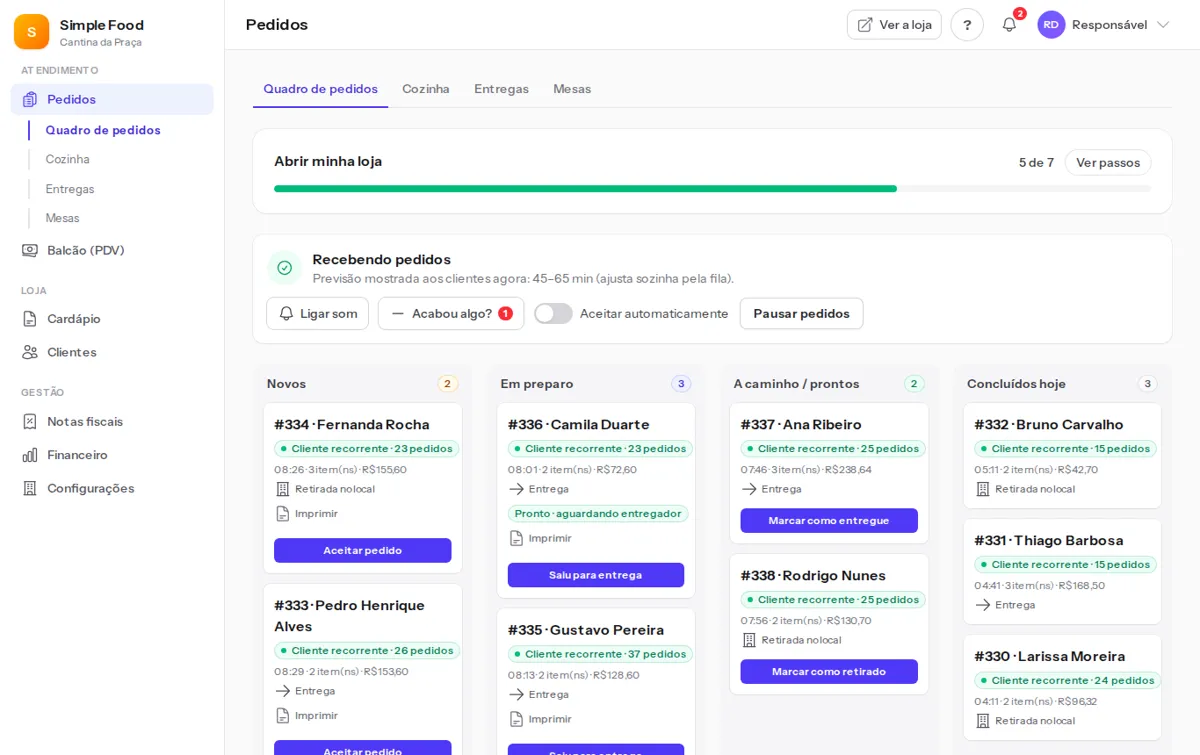Click the Pronto · aguardando entregador badge

click(598, 513)
